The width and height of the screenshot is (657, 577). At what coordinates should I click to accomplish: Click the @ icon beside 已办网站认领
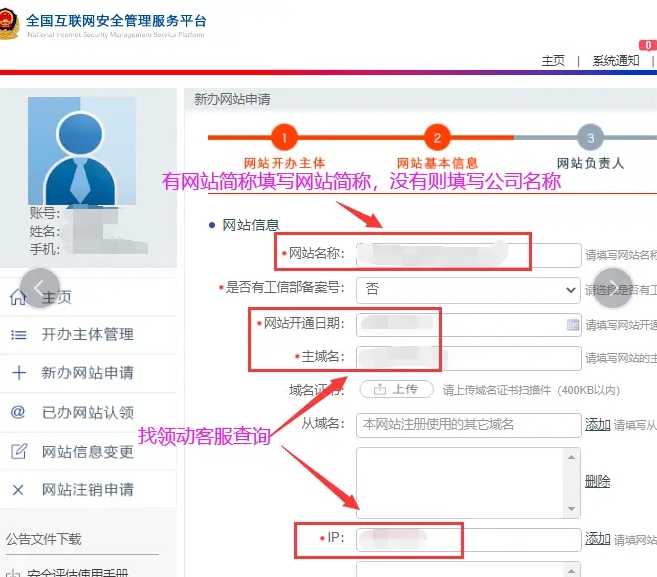tap(18, 412)
